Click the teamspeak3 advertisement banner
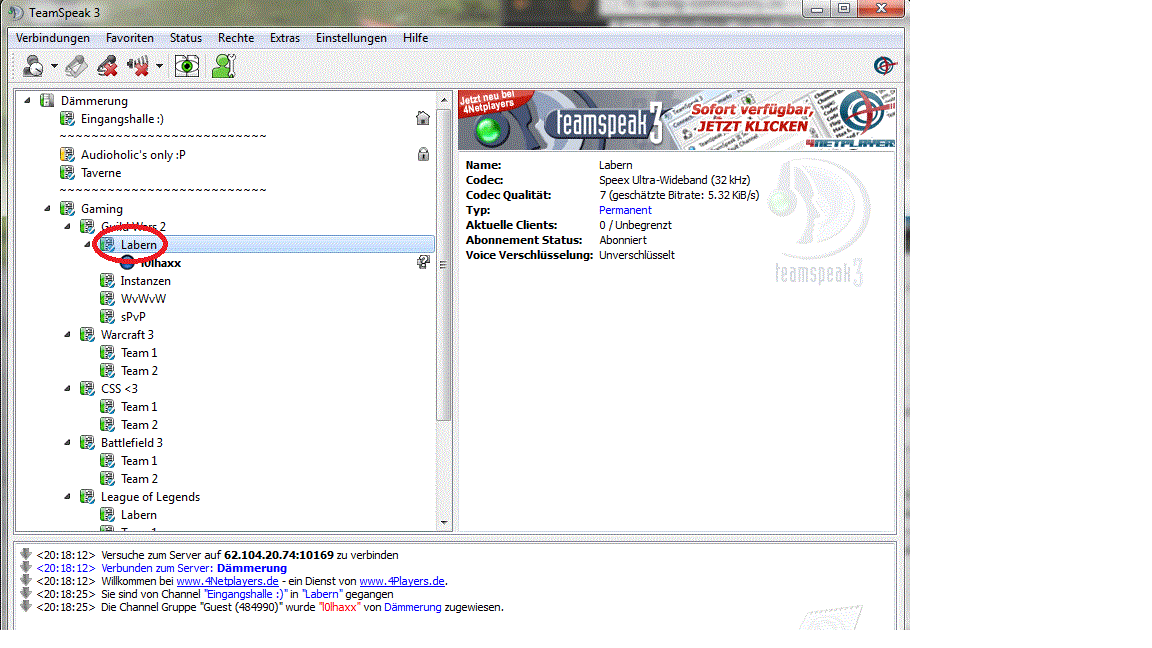The width and height of the screenshot is (1152, 648). tap(677, 120)
